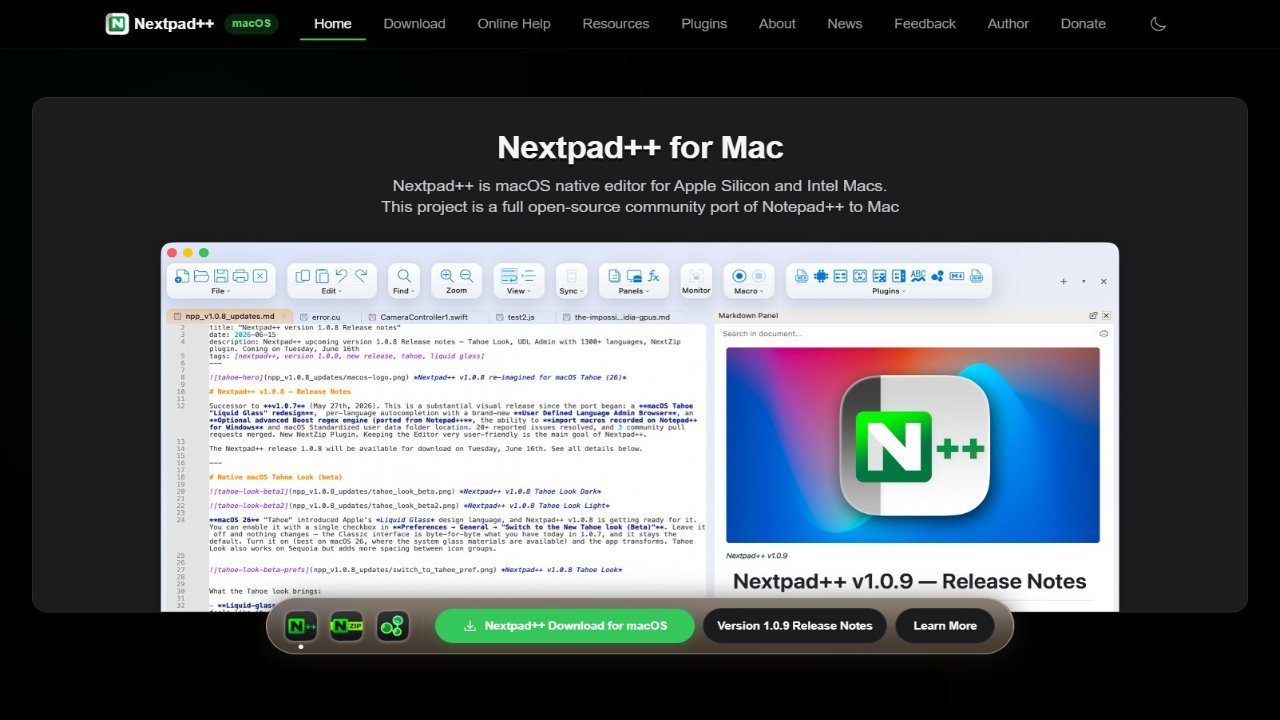Switch to the test2.js tab
This screenshot has width=1280, height=720.
521,316
